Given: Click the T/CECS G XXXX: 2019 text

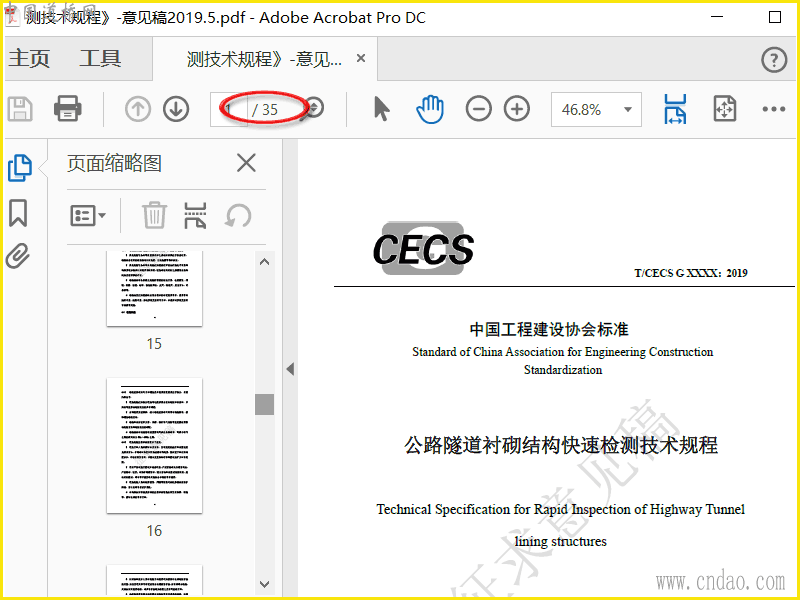Looking at the screenshot, I should click(x=691, y=273).
